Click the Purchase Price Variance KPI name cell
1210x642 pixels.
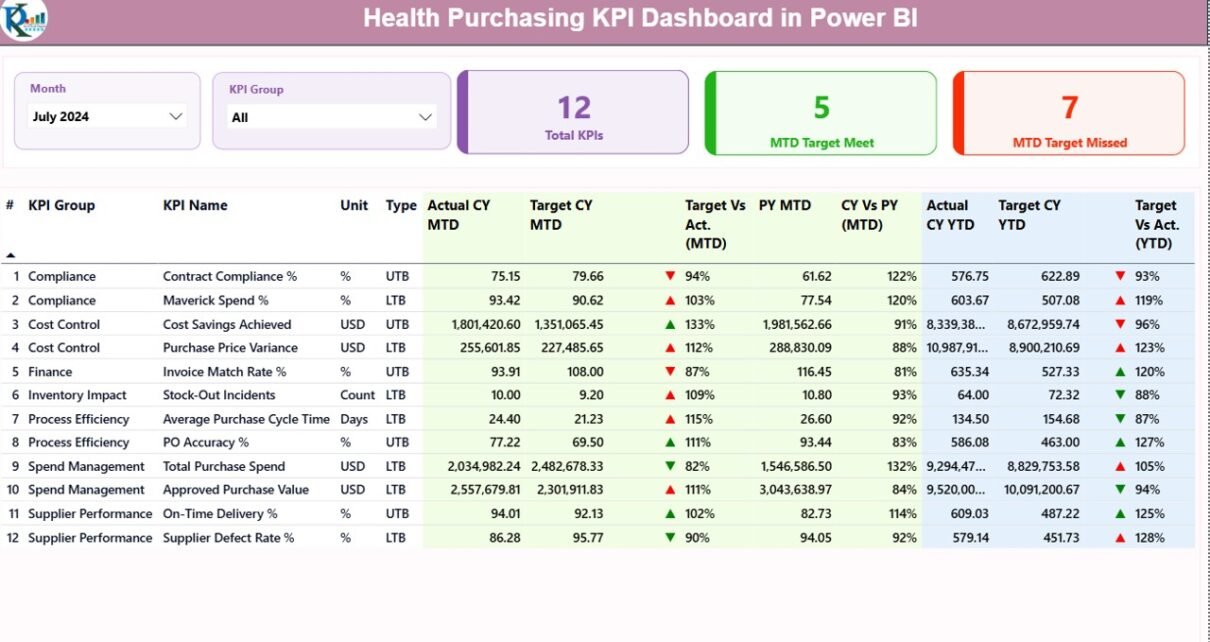[230, 348]
